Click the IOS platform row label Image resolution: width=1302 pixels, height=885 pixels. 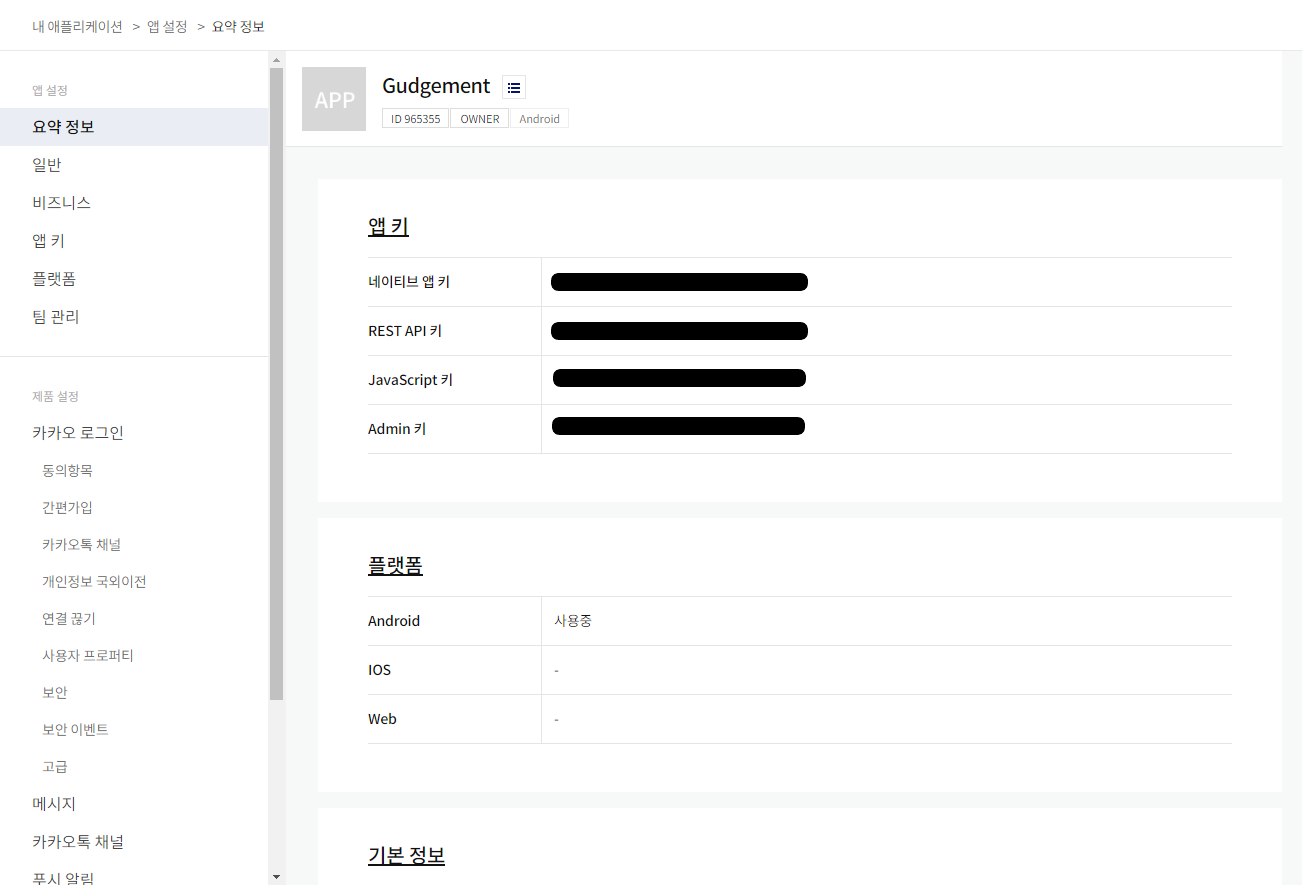click(379, 670)
